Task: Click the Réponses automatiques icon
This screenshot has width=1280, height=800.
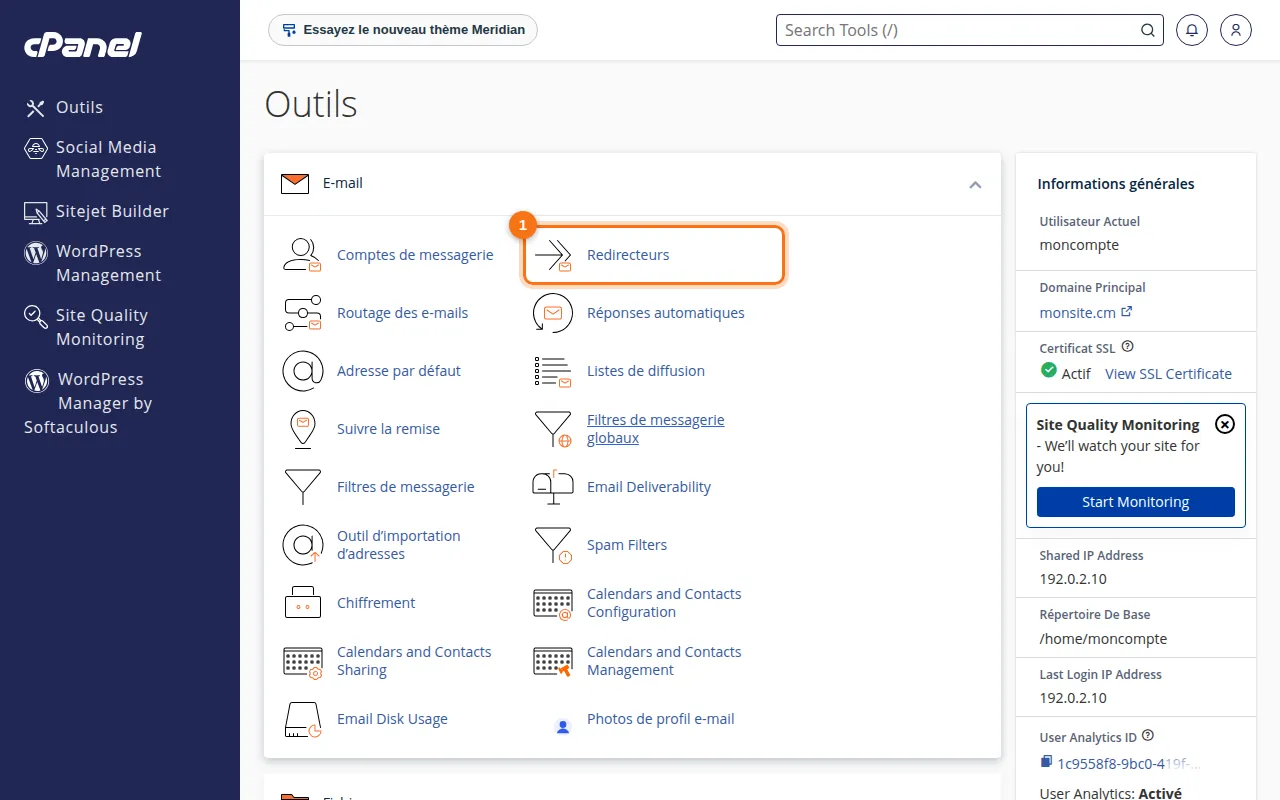Action: (553, 313)
